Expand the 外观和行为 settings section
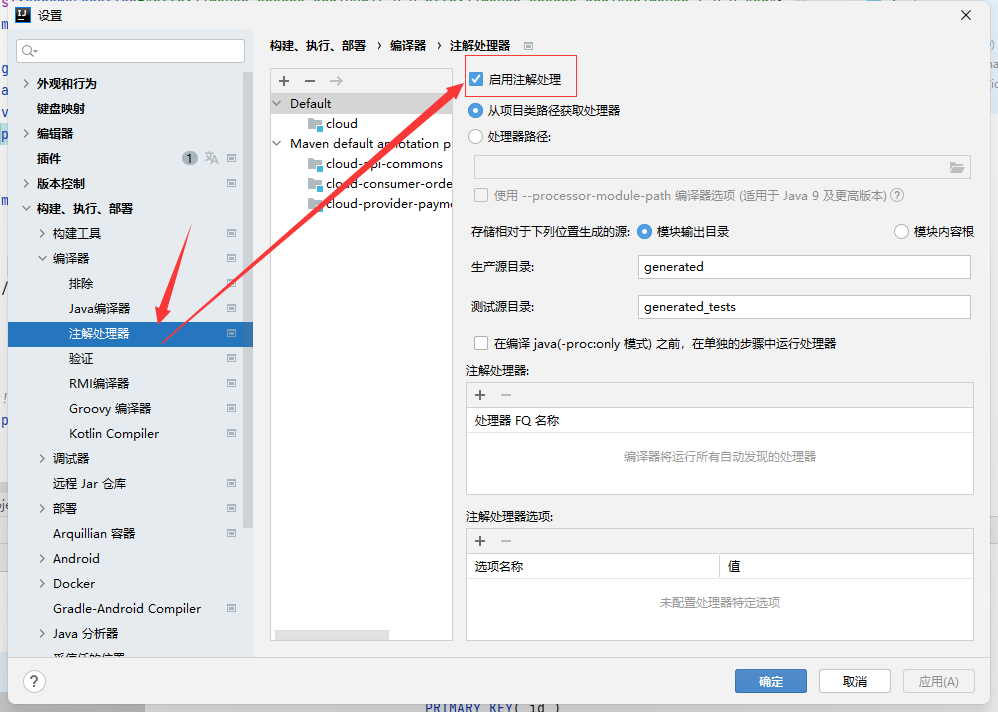Image resolution: width=998 pixels, height=712 pixels. point(26,84)
